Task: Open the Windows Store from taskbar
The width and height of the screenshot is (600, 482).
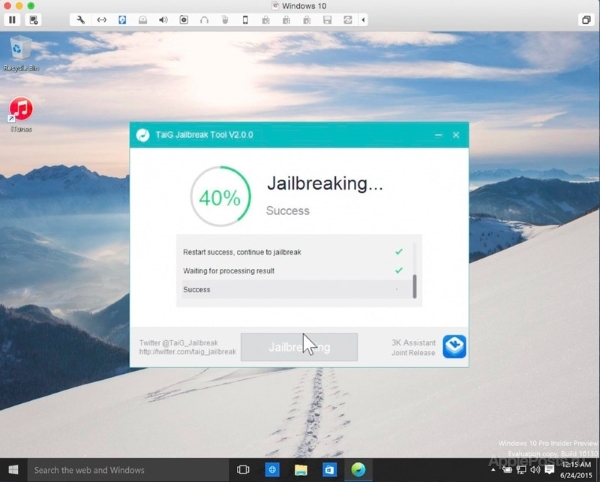Action: click(329, 470)
